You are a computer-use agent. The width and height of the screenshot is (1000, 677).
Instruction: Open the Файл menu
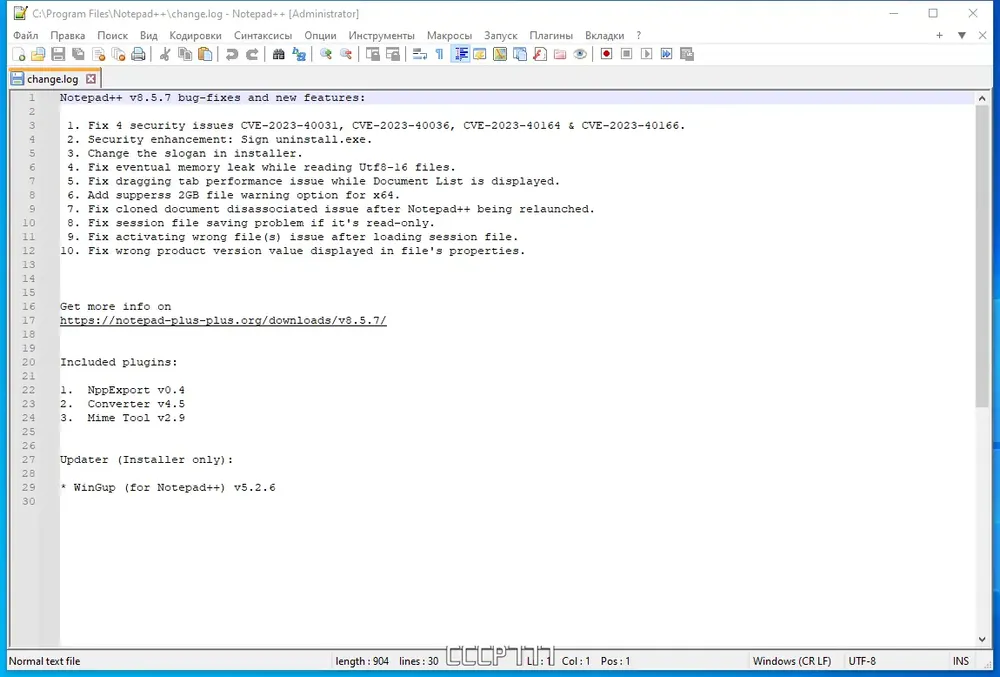(26, 36)
